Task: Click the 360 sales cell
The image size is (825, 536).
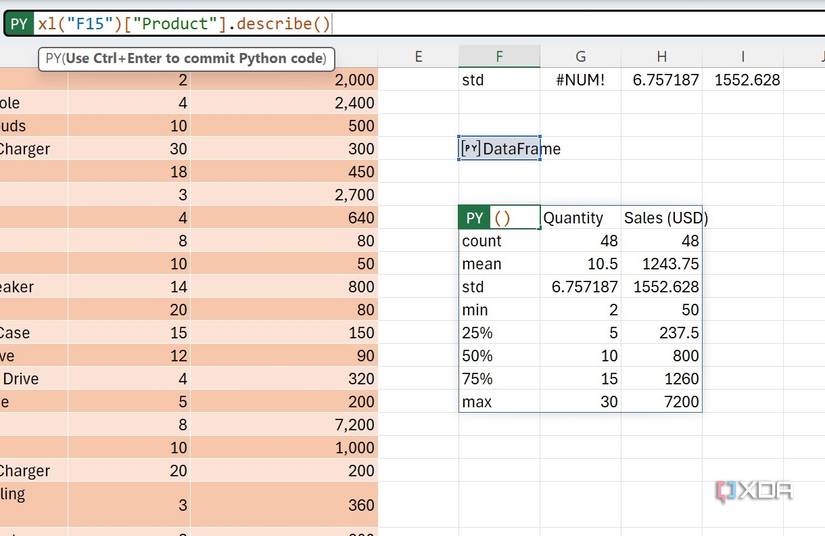Action: pos(284,504)
